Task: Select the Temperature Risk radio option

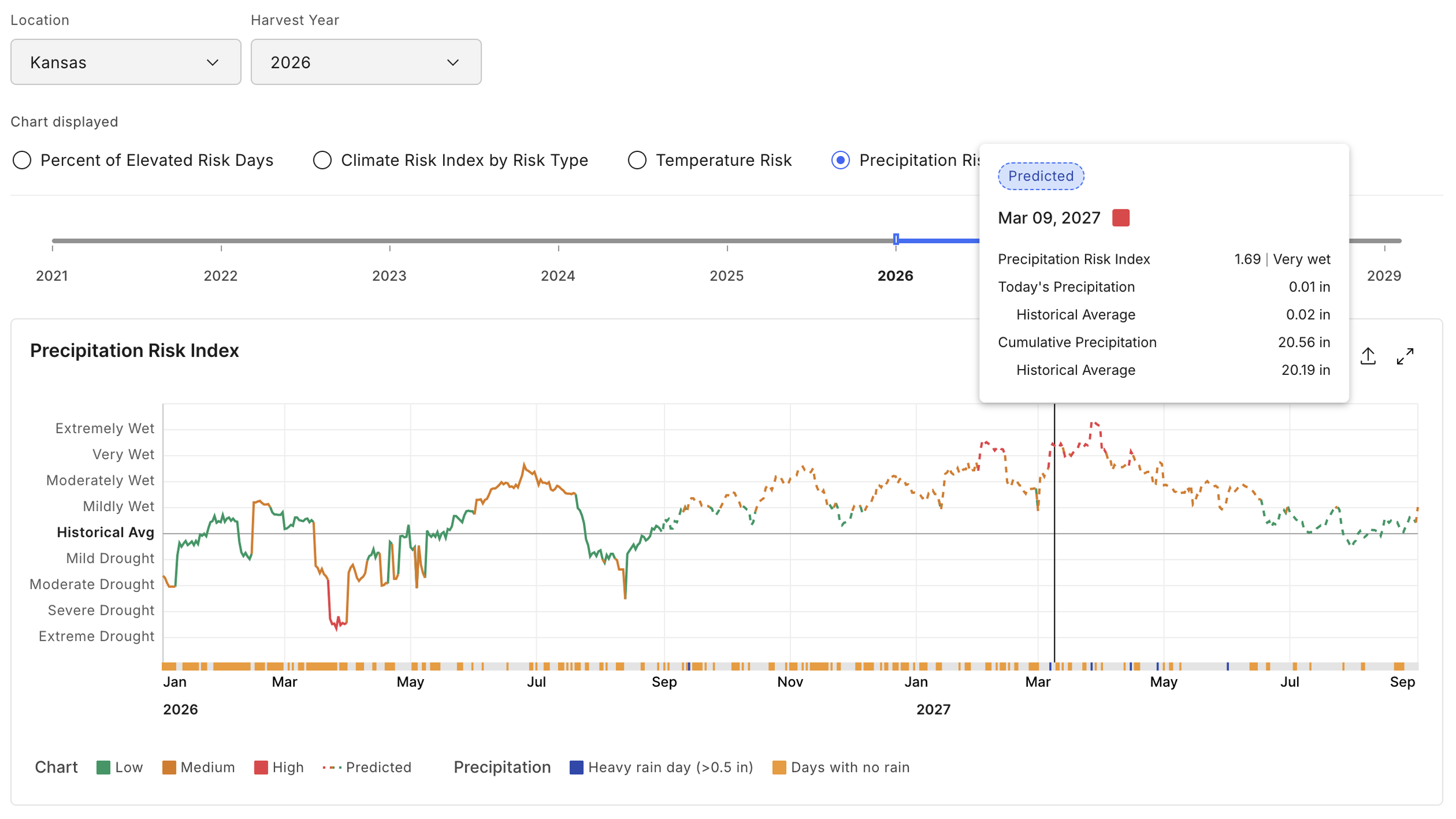Action: tap(637, 160)
